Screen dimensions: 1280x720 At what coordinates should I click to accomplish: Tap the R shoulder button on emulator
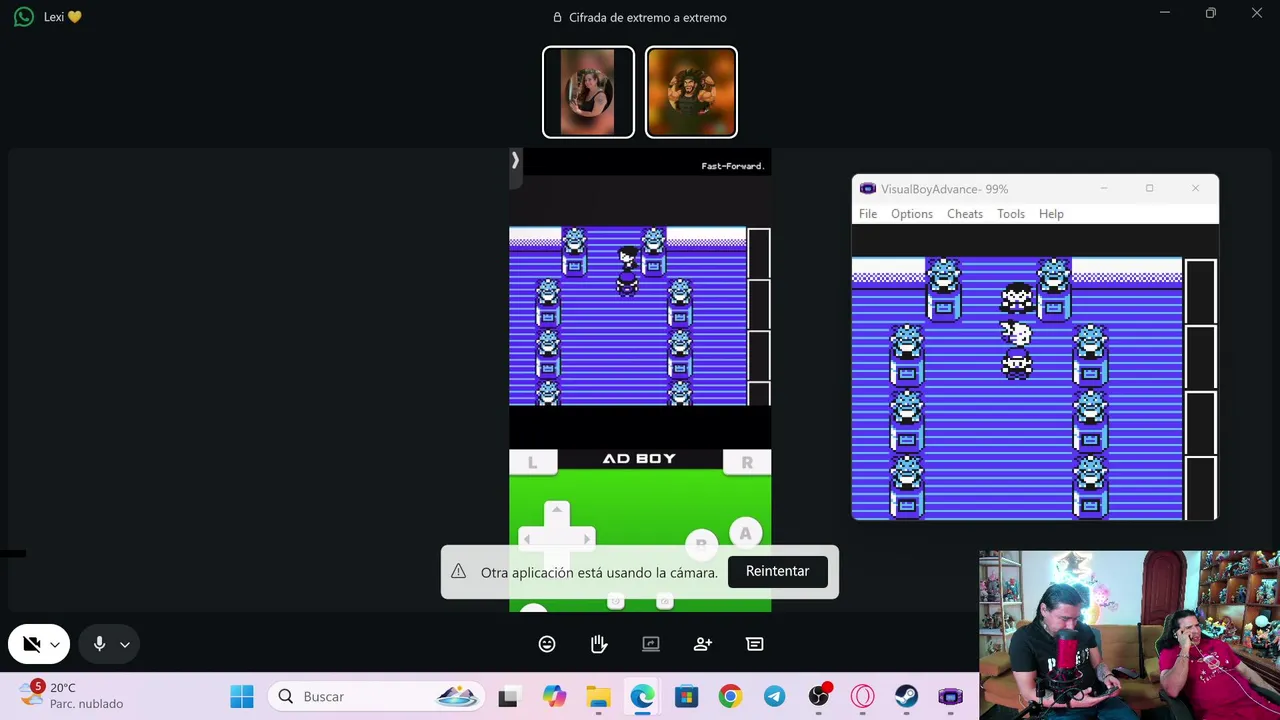(x=747, y=462)
